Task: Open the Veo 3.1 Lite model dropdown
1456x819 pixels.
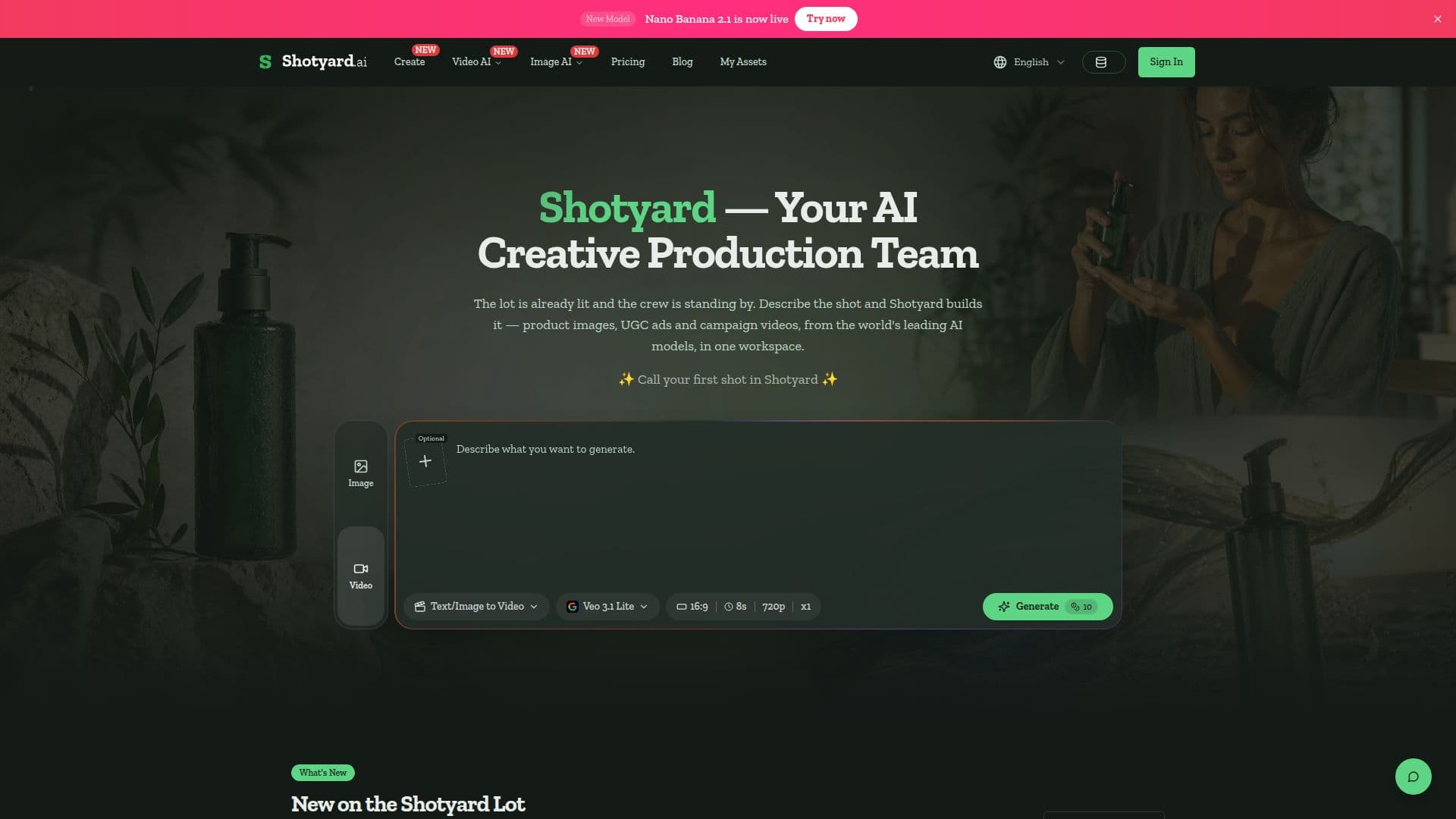Action: pos(607,607)
